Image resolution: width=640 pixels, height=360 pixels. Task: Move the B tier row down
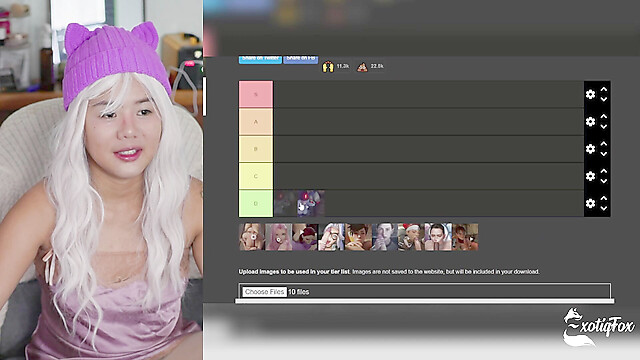pyautogui.click(x=604, y=154)
